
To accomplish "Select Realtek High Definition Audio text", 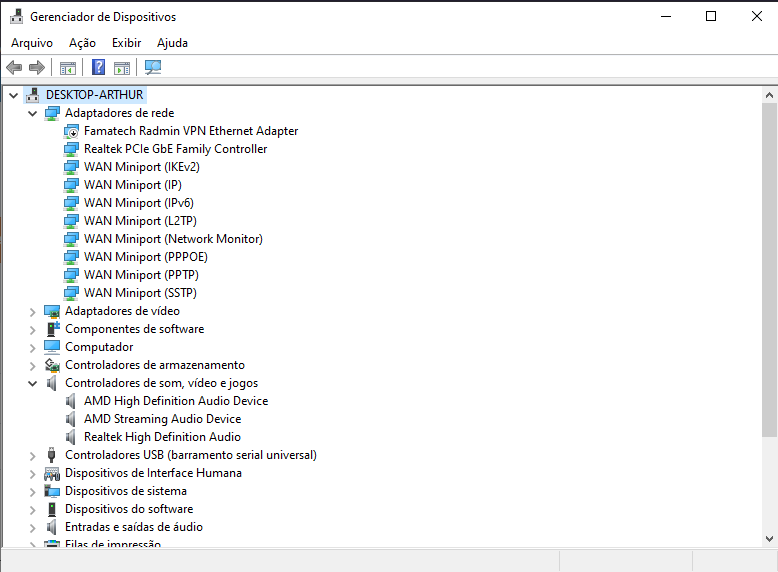I will coord(162,437).
